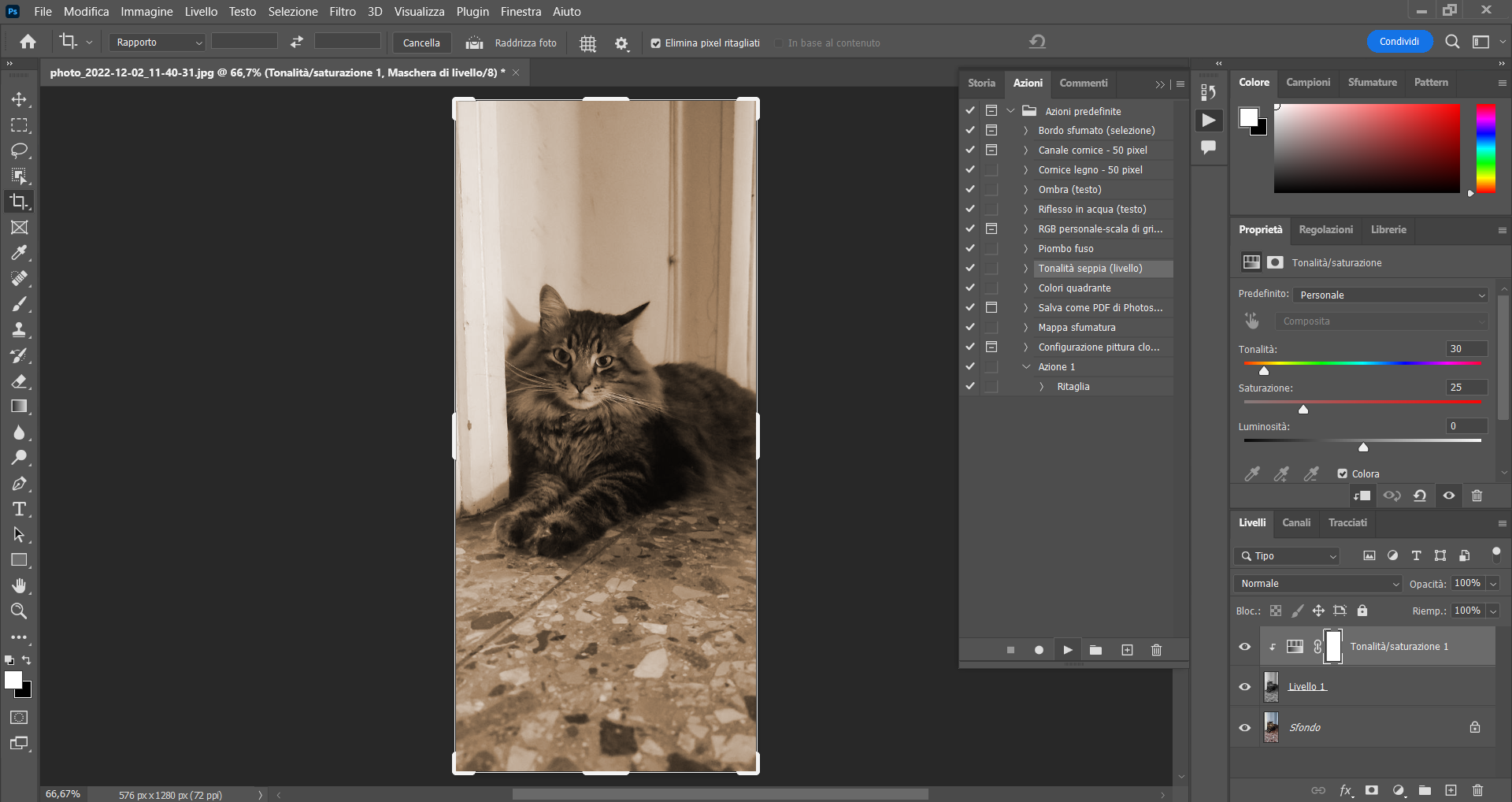Open the blend mode dropdown showing Normale
This screenshot has height=802, width=1512.
[1317, 583]
